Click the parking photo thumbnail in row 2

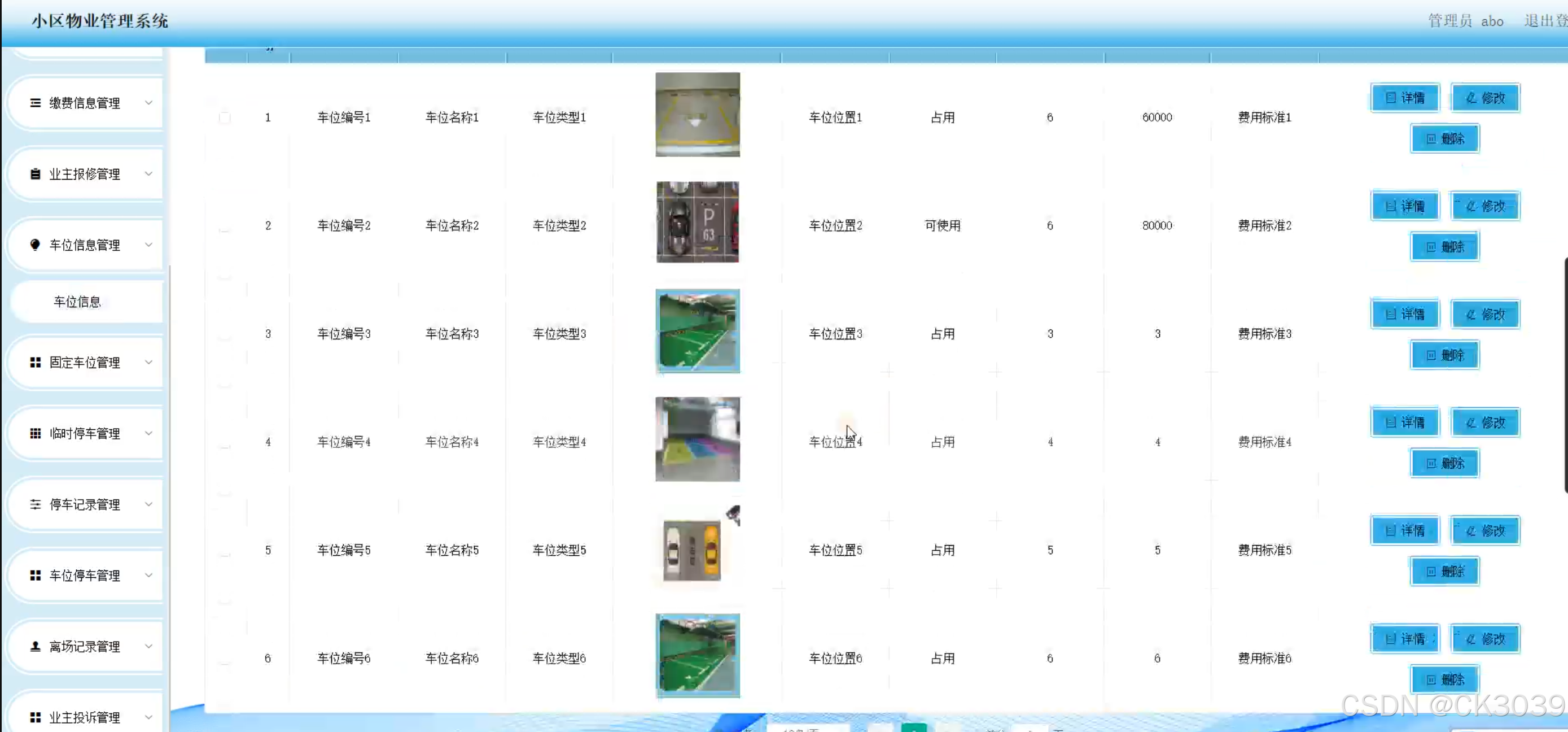click(698, 223)
